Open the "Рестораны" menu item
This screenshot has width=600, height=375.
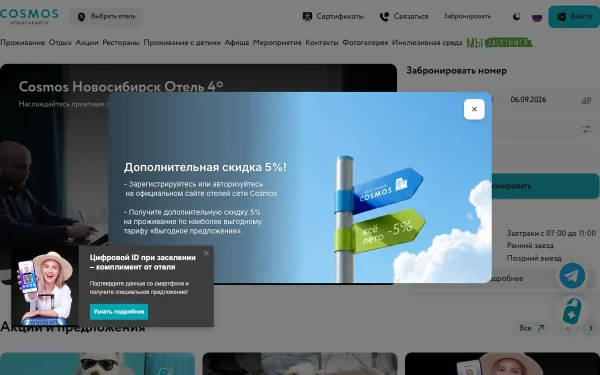(121, 42)
